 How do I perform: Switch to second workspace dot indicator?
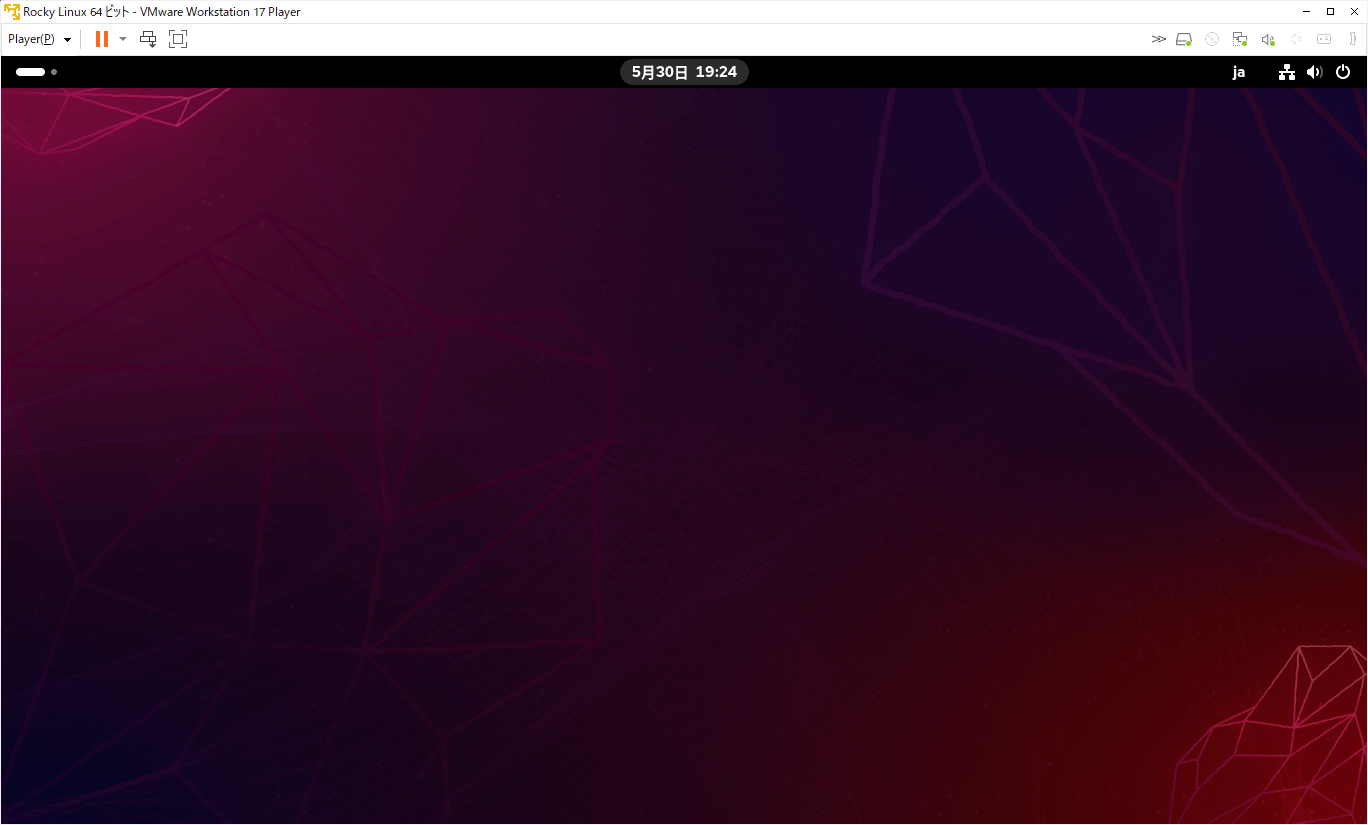click(x=54, y=72)
